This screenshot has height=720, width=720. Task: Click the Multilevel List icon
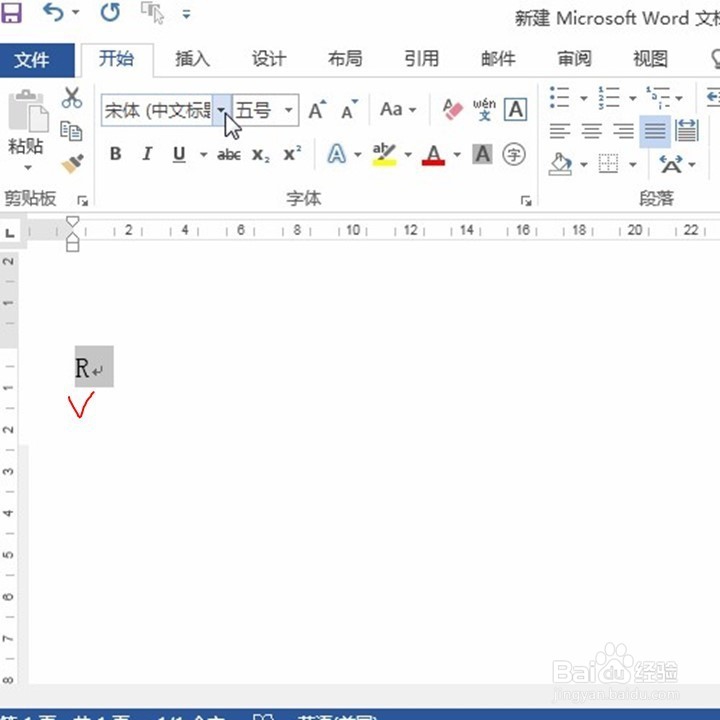[658, 97]
